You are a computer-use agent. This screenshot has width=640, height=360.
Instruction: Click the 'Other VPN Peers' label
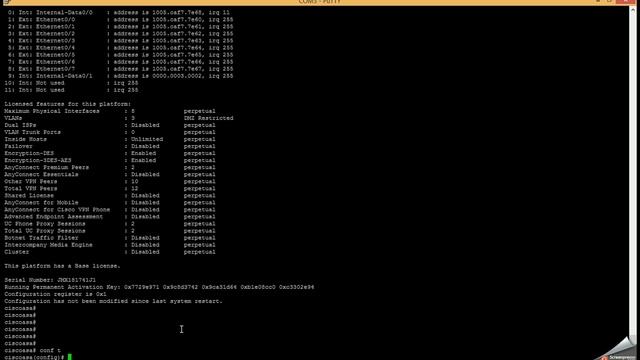click(31, 181)
